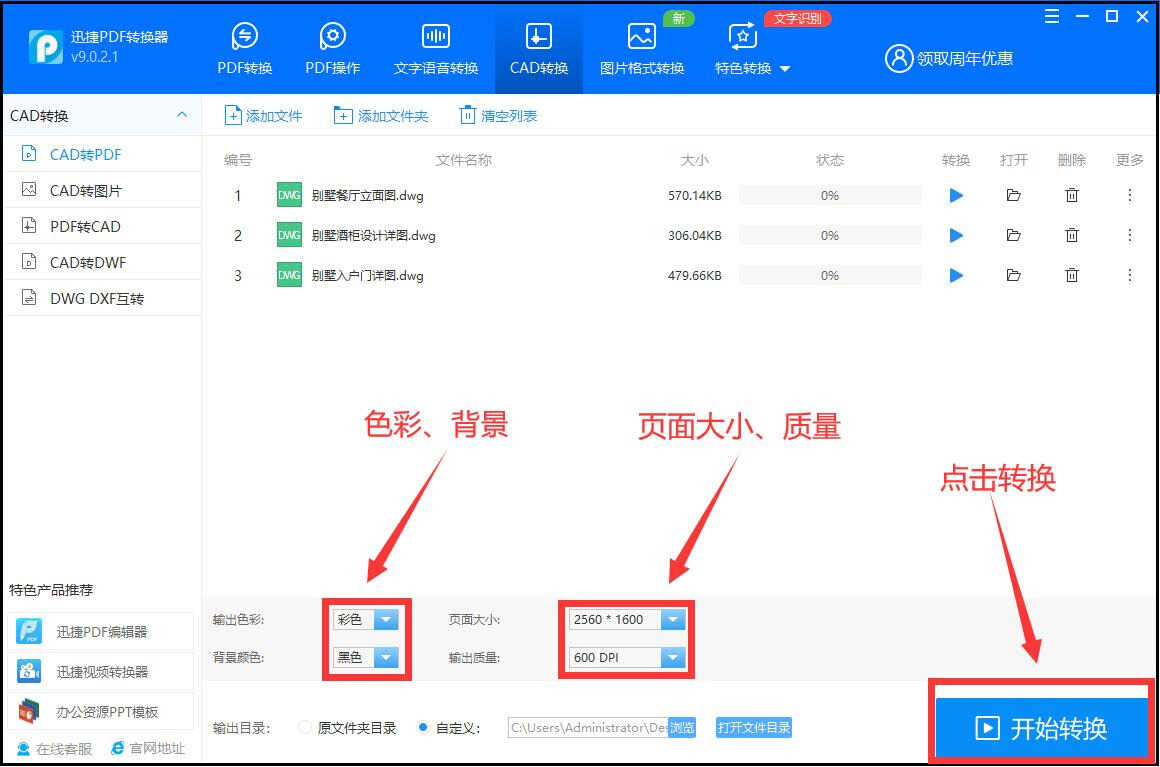Click the 领取周年优惠 user link
This screenshot has width=1160, height=767.
click(948, 58)
